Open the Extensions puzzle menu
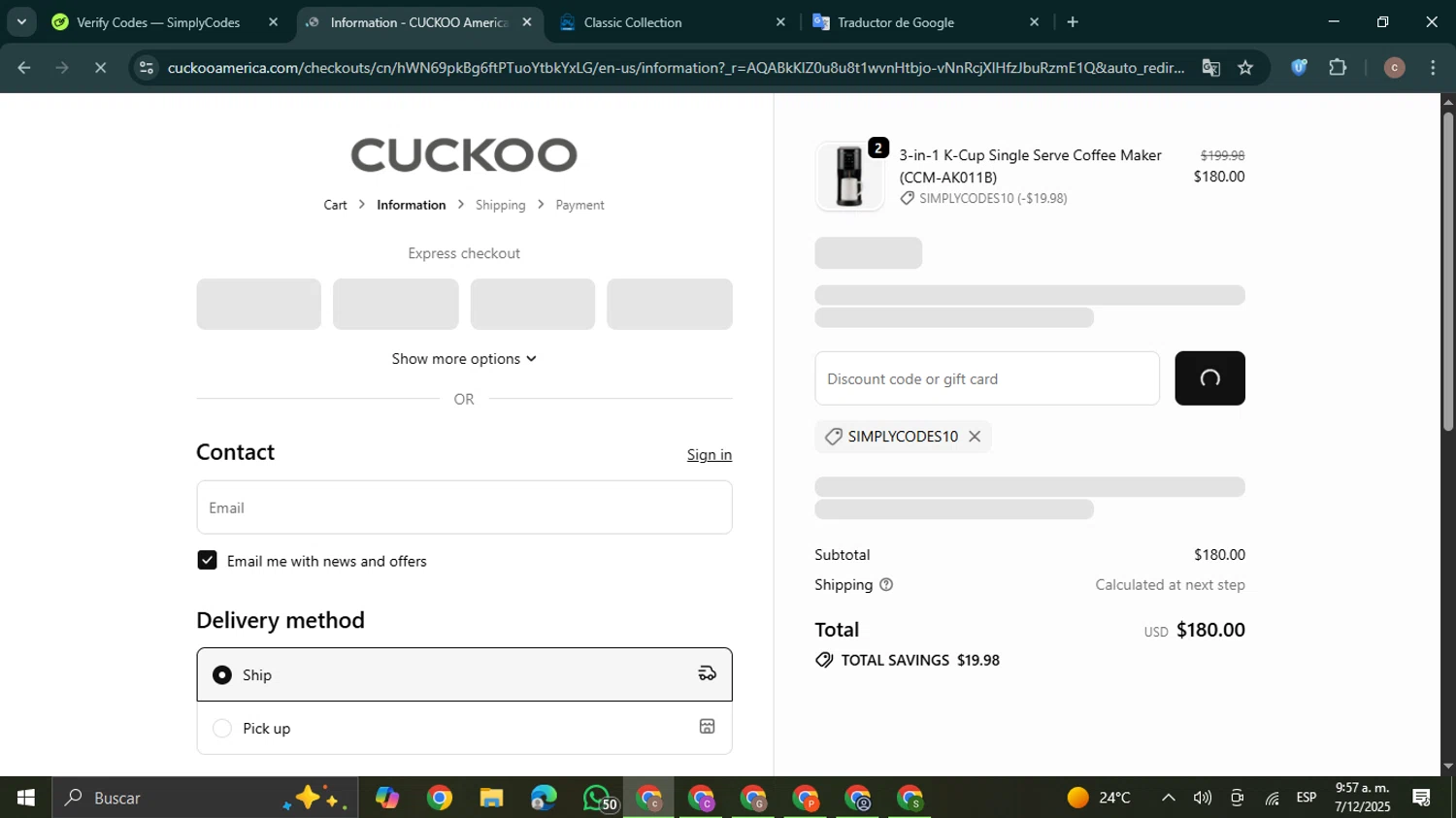1456x818 pixels. click(1338, 68)
